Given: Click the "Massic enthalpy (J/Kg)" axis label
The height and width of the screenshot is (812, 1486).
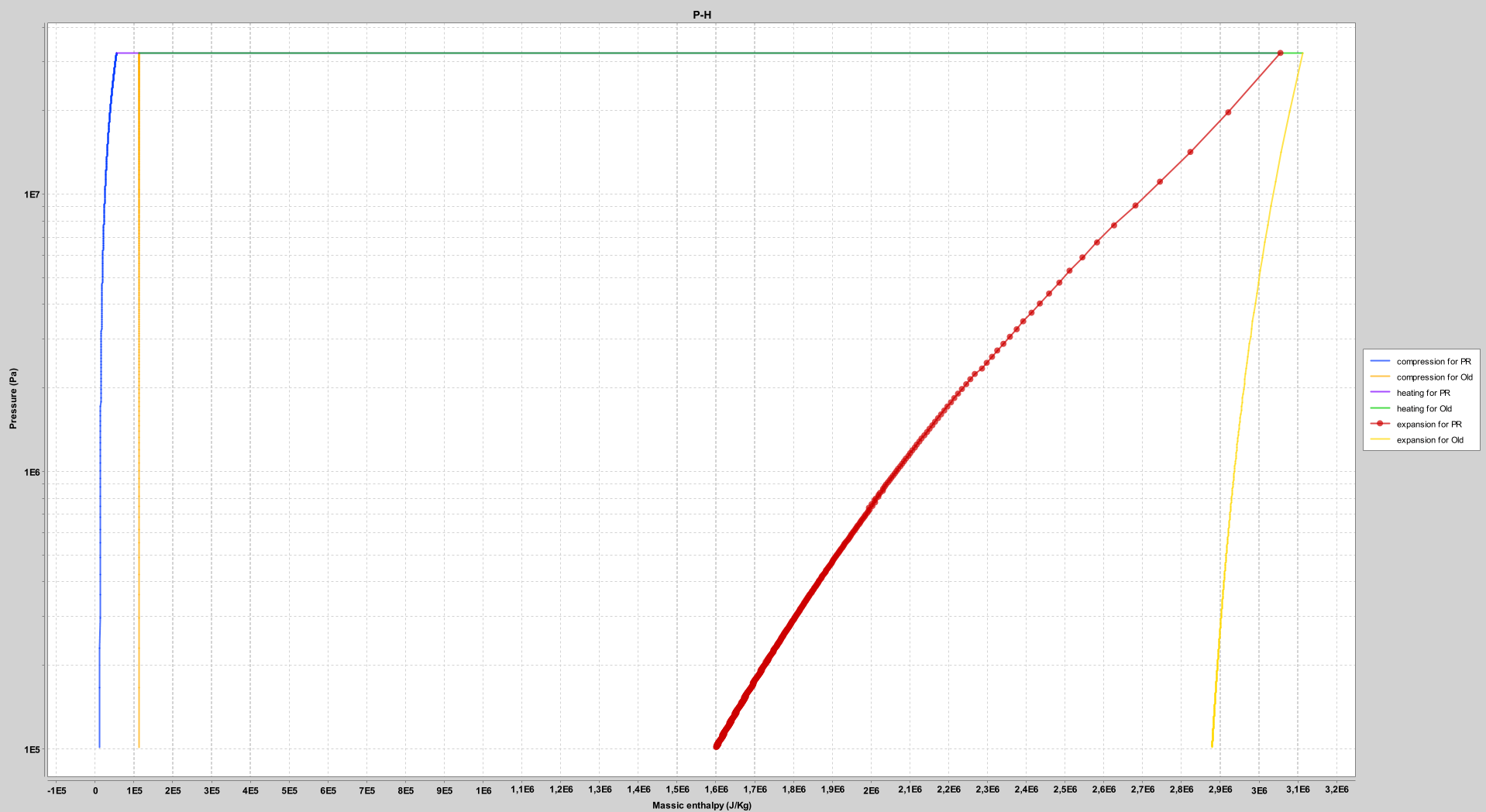Looking at the screenshot, I should pos(701,805).
